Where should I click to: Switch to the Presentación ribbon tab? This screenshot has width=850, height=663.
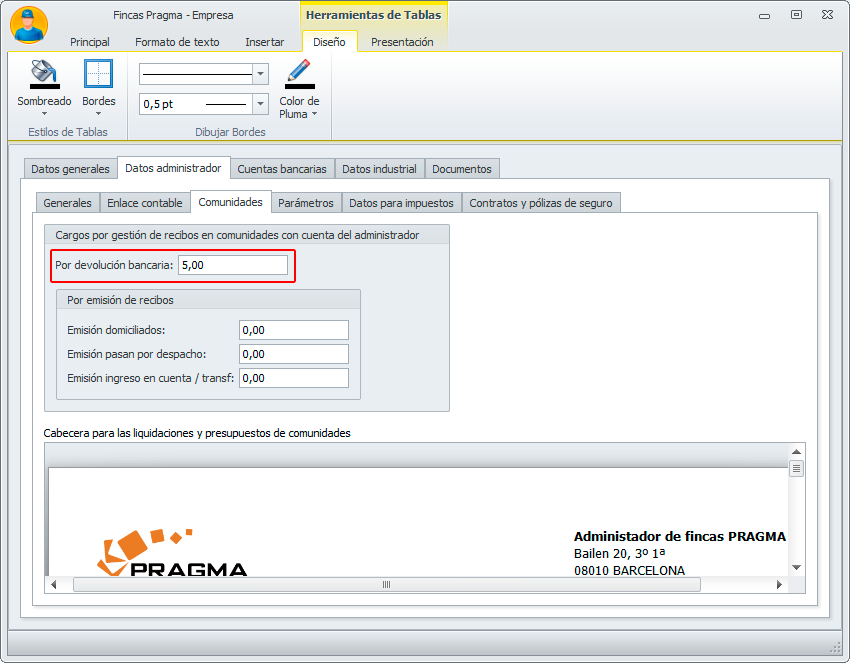402,42
